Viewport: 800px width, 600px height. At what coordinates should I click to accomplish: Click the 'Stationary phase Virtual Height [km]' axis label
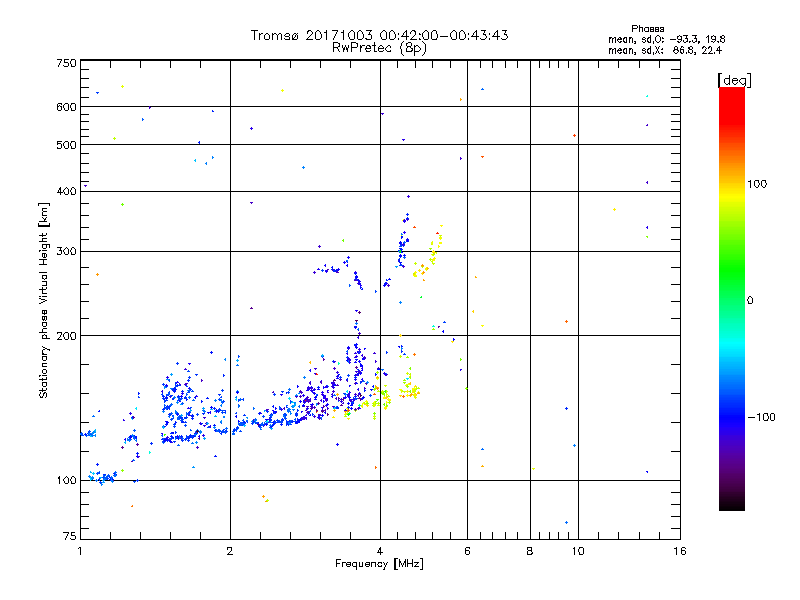point(44,301)
